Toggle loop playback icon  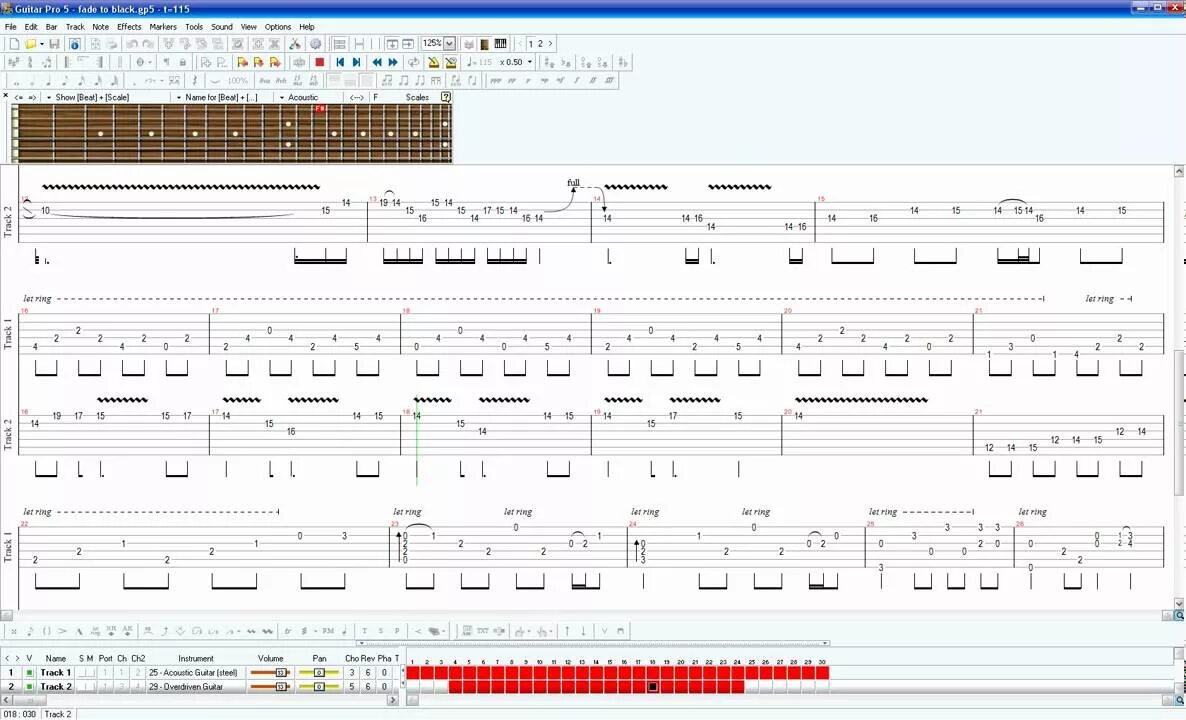[x=414, y=62]
